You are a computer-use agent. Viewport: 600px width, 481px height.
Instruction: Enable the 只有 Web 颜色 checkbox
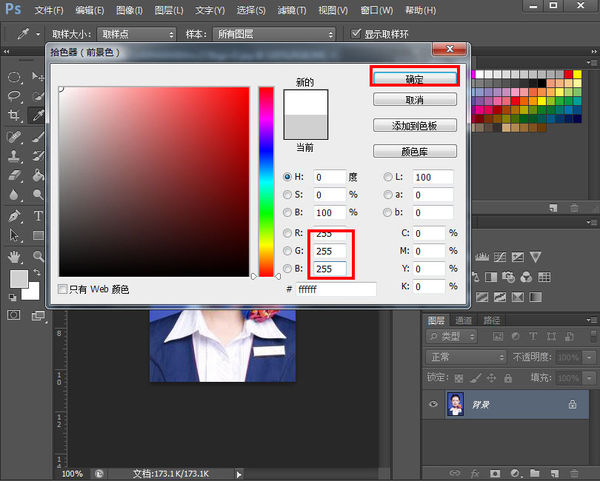(64, 289)
